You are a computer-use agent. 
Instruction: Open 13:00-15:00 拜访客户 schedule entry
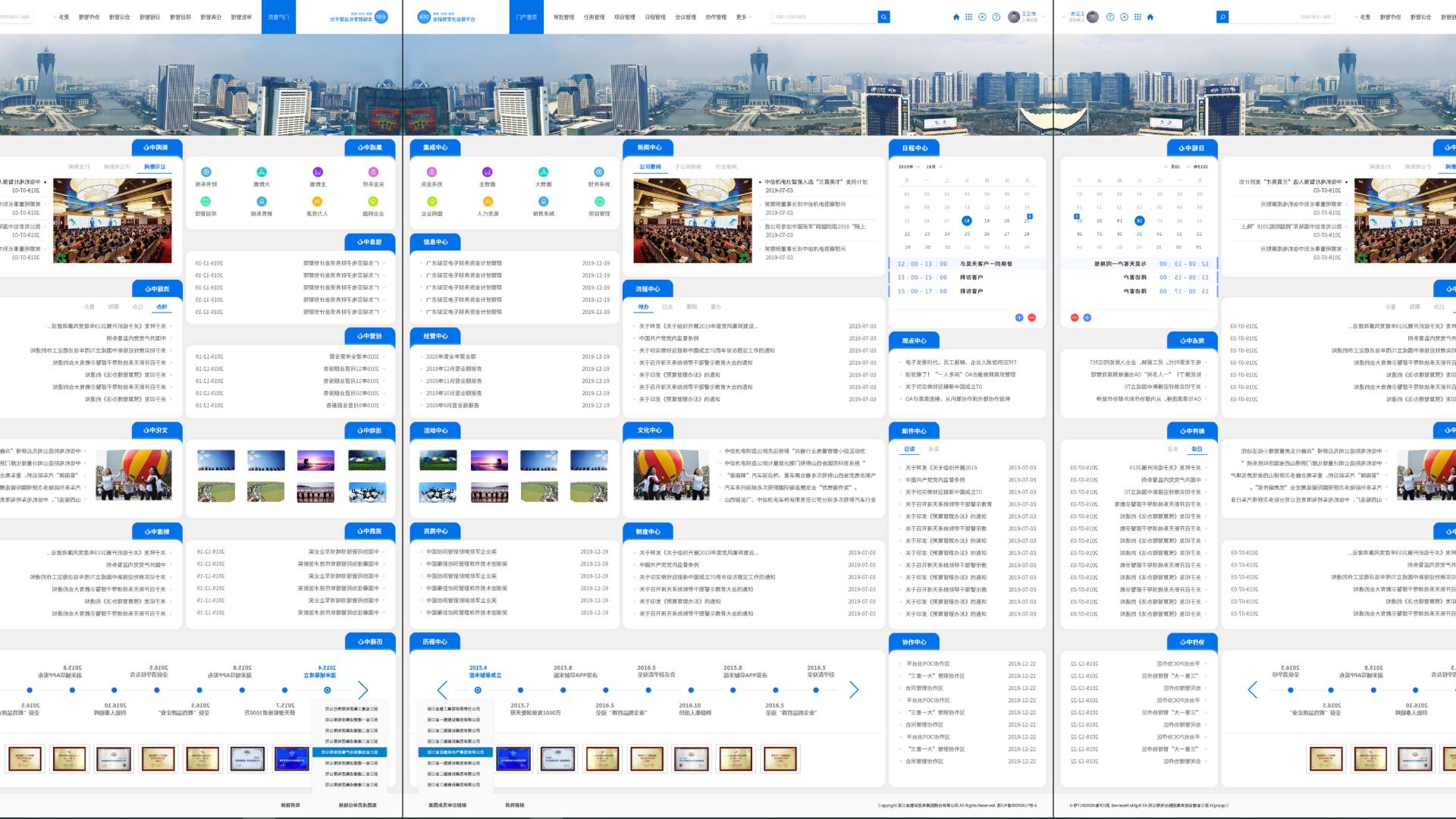pyautogui.click(x=967, y=278)
